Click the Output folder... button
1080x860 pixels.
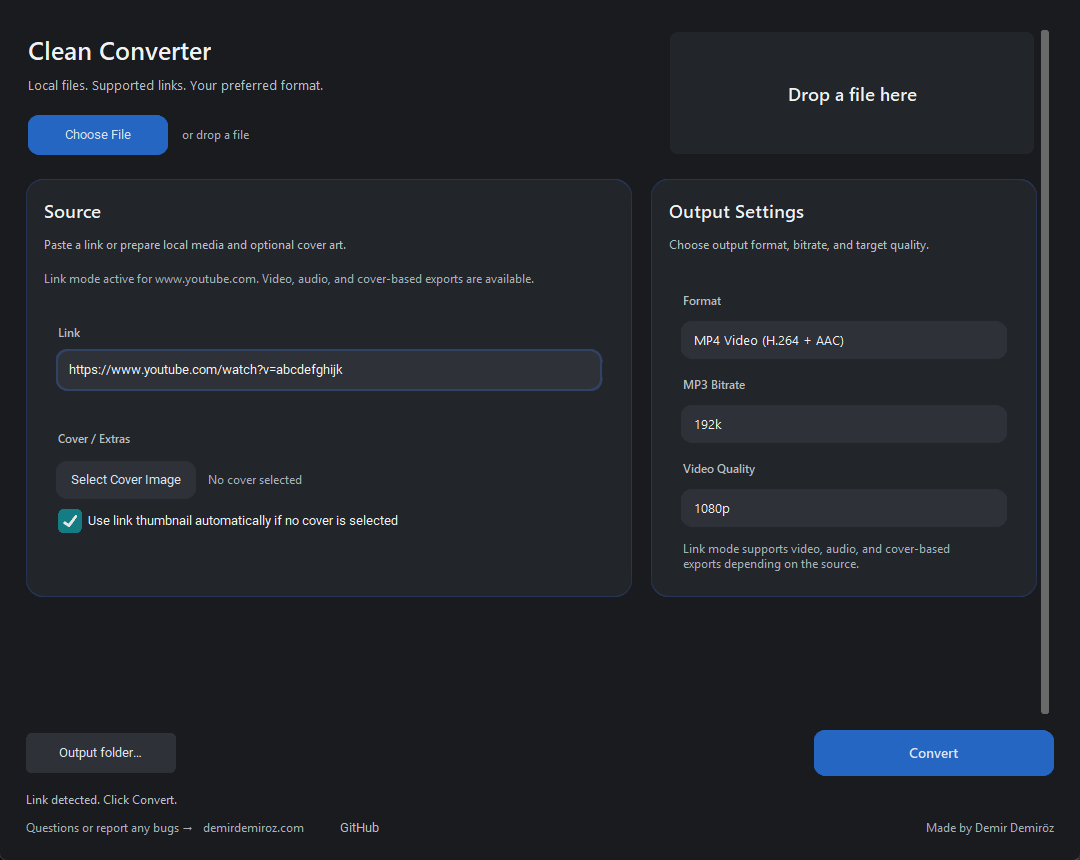click(101, 753)
